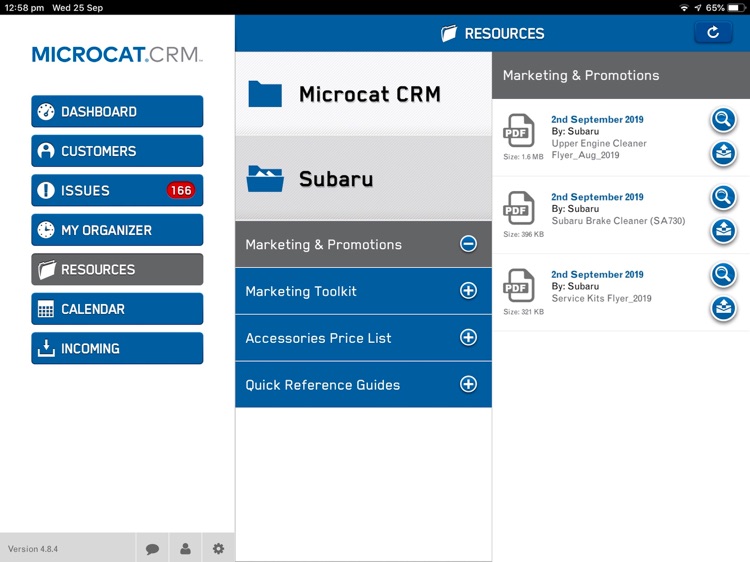Click the Marketing & Promotions panel header
This screenshot has height=562, width=750.
pos(621,75)
